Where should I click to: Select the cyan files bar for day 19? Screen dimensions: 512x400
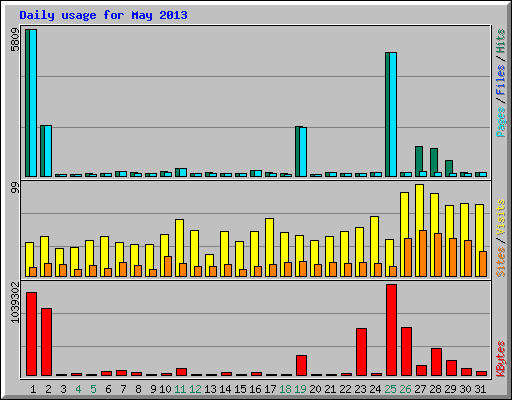coord(303,152)
